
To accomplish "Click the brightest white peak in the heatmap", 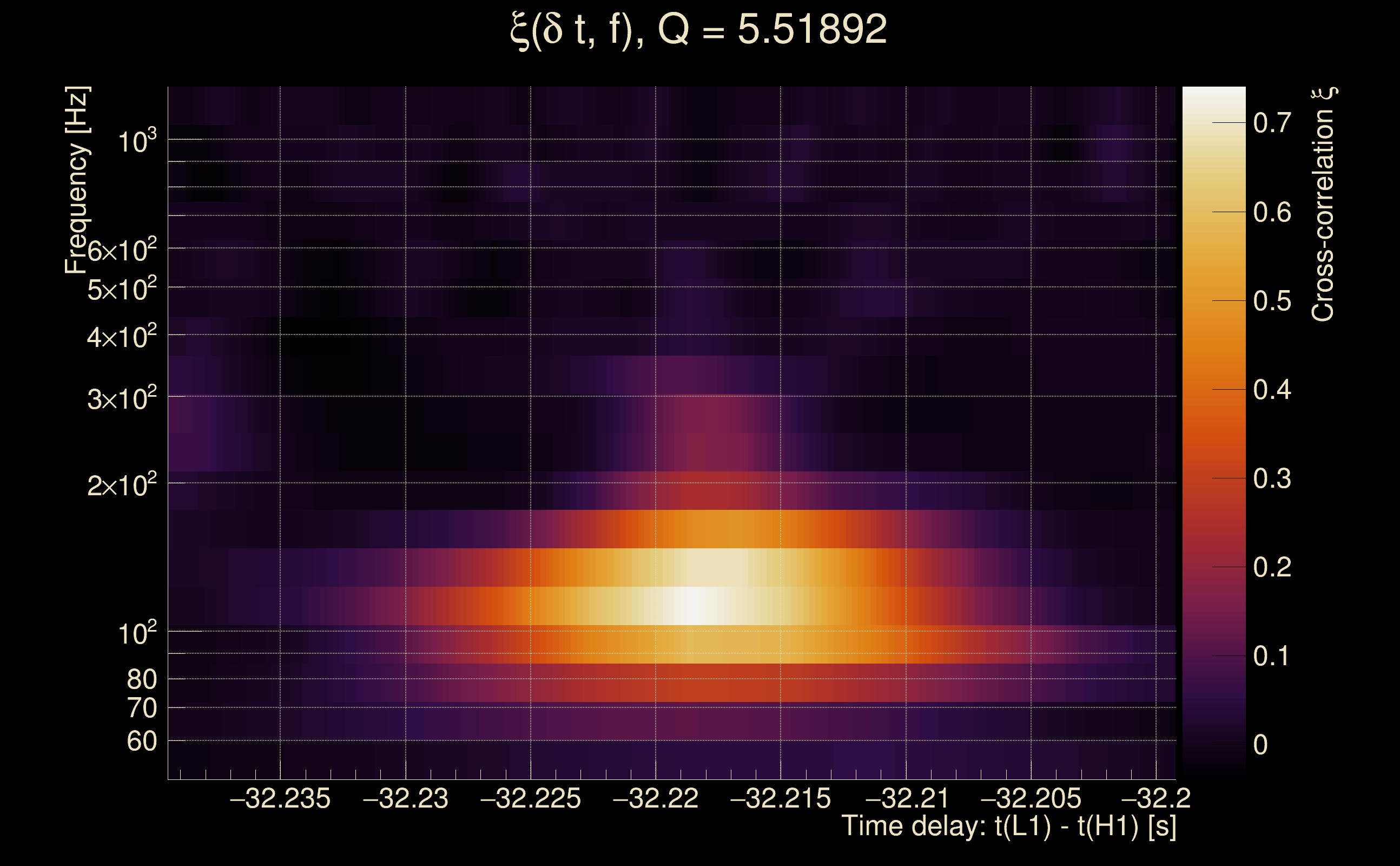I will click(x=692, y=607).
